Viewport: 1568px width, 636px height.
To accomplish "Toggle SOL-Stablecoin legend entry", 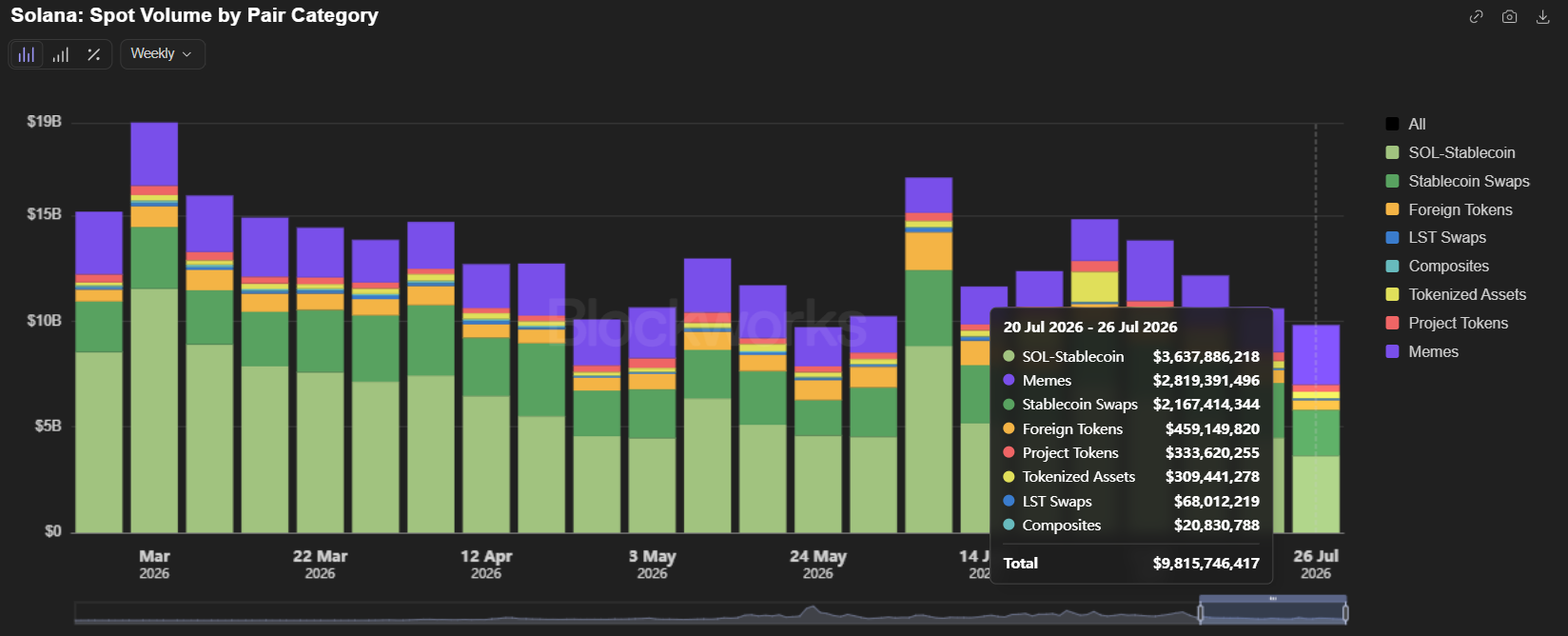I will point(1450,152).
